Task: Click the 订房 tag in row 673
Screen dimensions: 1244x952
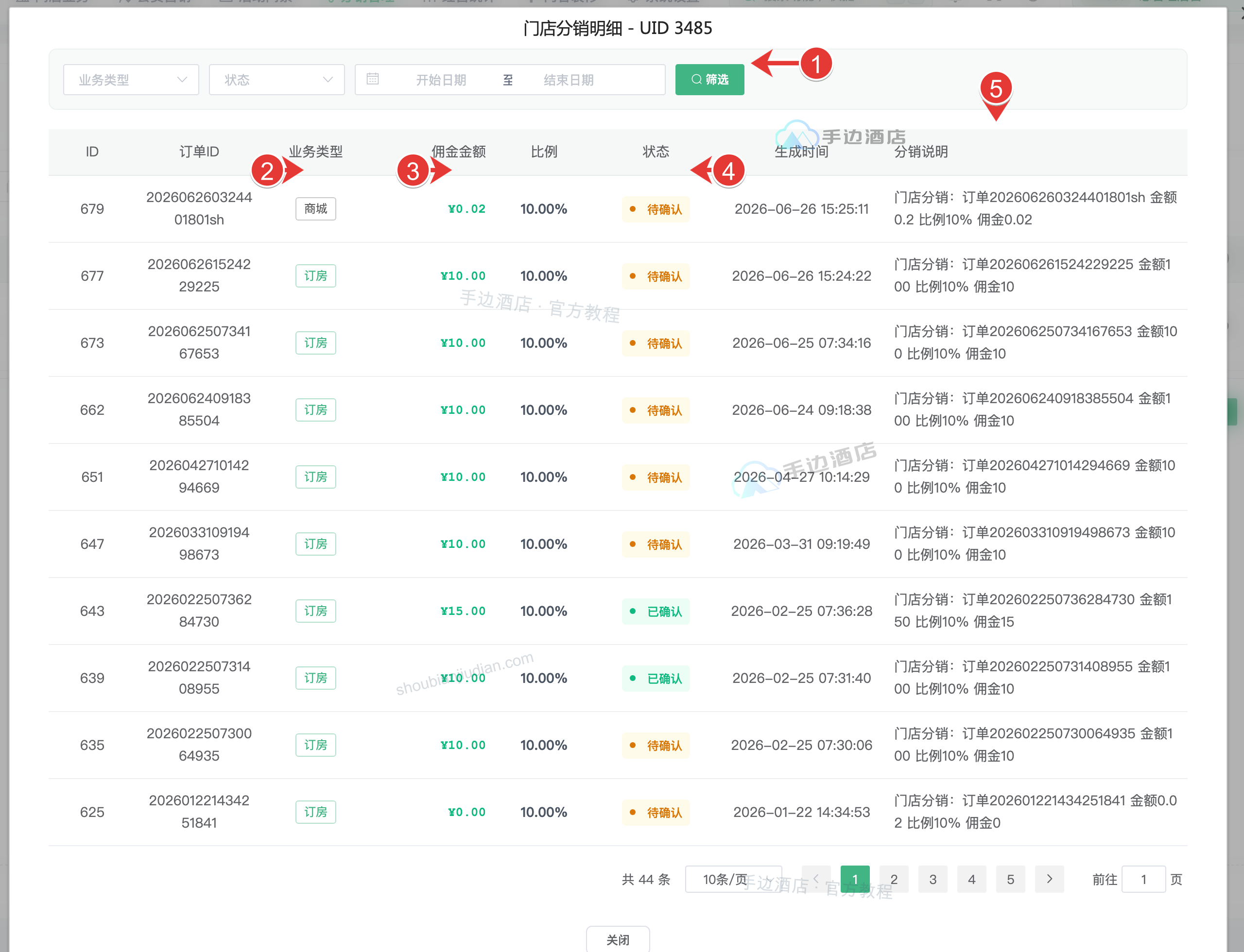Action: pyautogui.click(x=316, y=343)
